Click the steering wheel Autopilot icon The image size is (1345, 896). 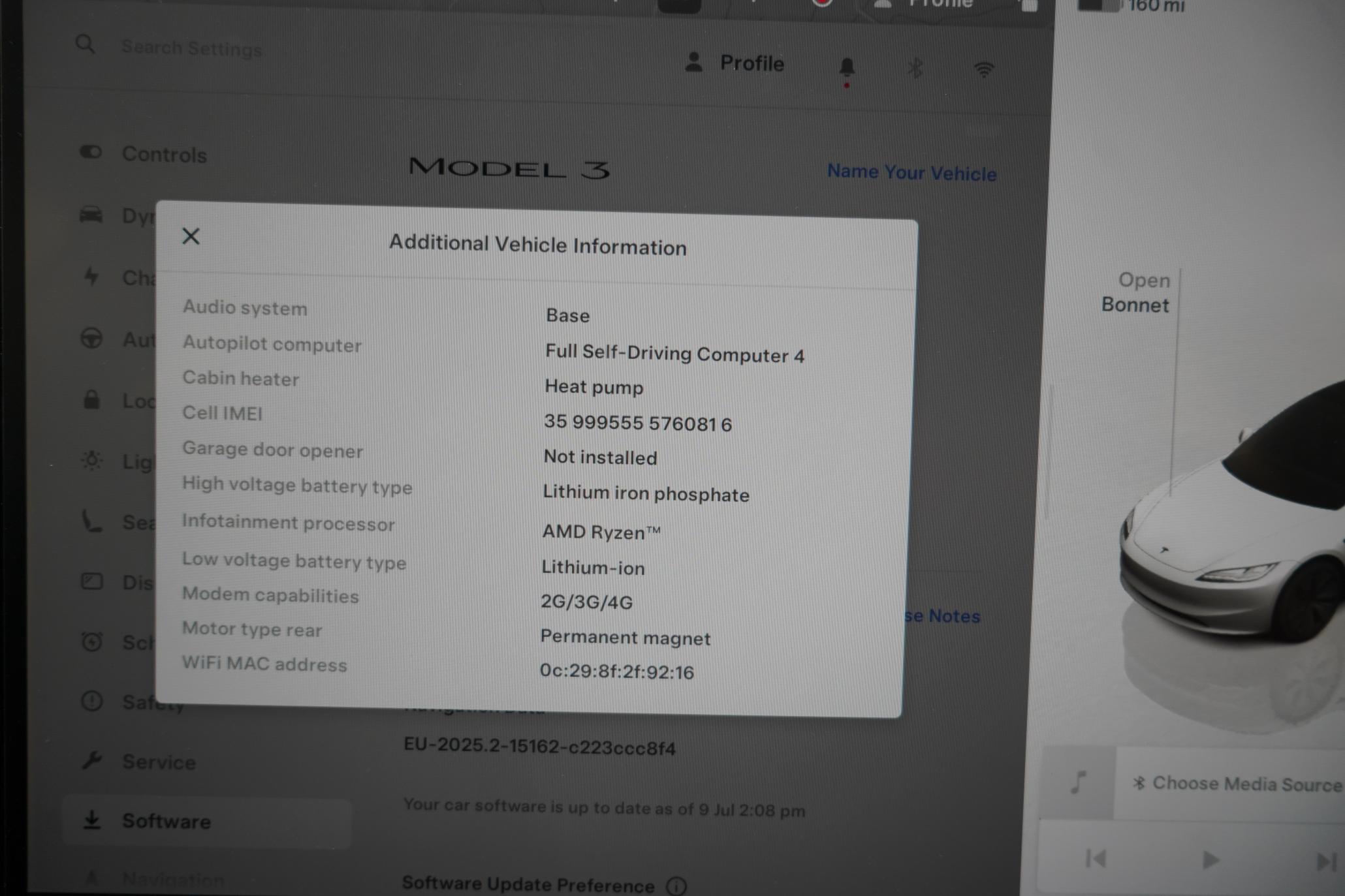(91, 338)
